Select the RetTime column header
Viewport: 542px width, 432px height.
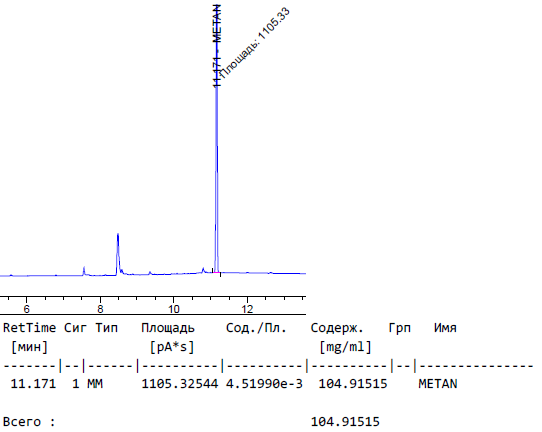point(30,328)
